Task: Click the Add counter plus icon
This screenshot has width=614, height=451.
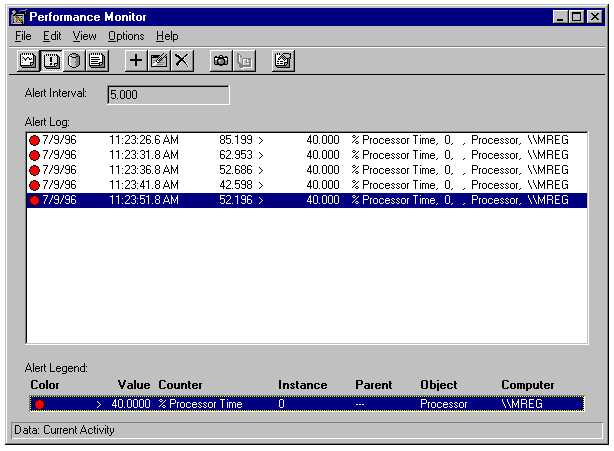Action: pos(136,61)
